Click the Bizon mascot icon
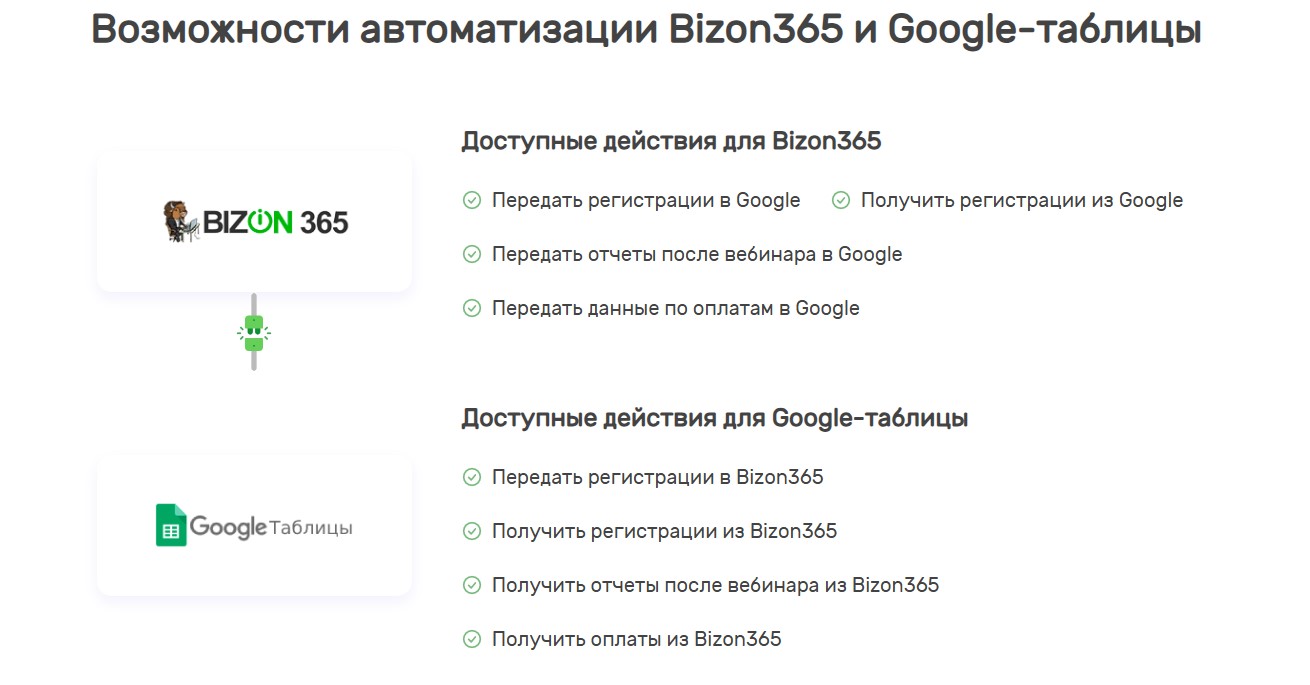Image resolution: width=1310 pixels, height=685 pixels. pos(181,221)
